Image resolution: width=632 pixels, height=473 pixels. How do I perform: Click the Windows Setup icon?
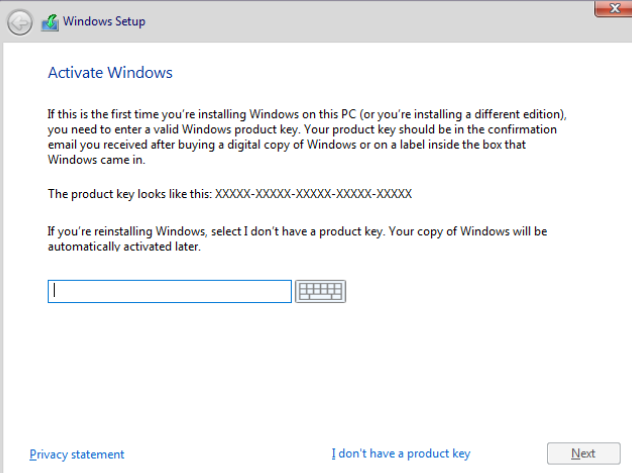(x=50, y=23)
